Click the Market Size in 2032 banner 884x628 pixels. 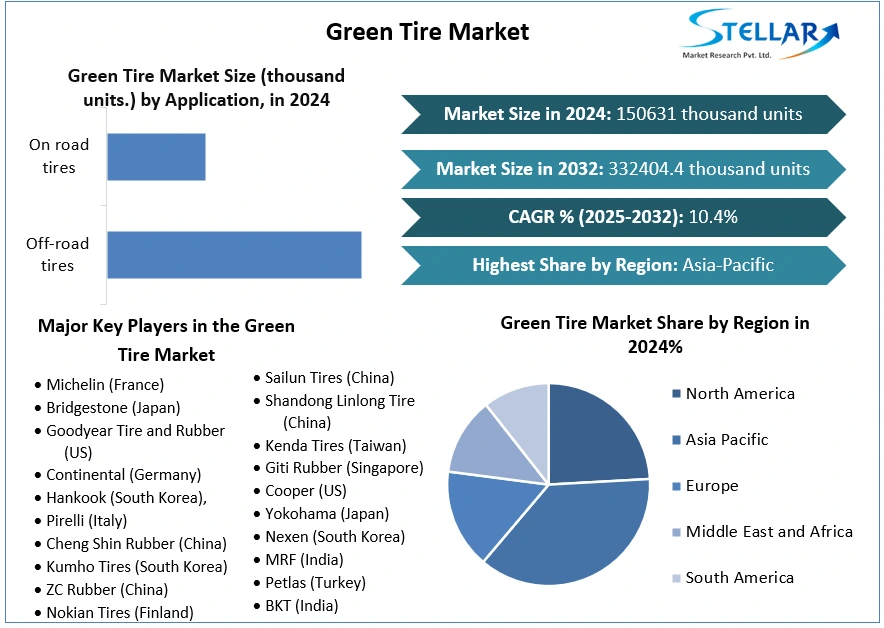tap(623, 169)
